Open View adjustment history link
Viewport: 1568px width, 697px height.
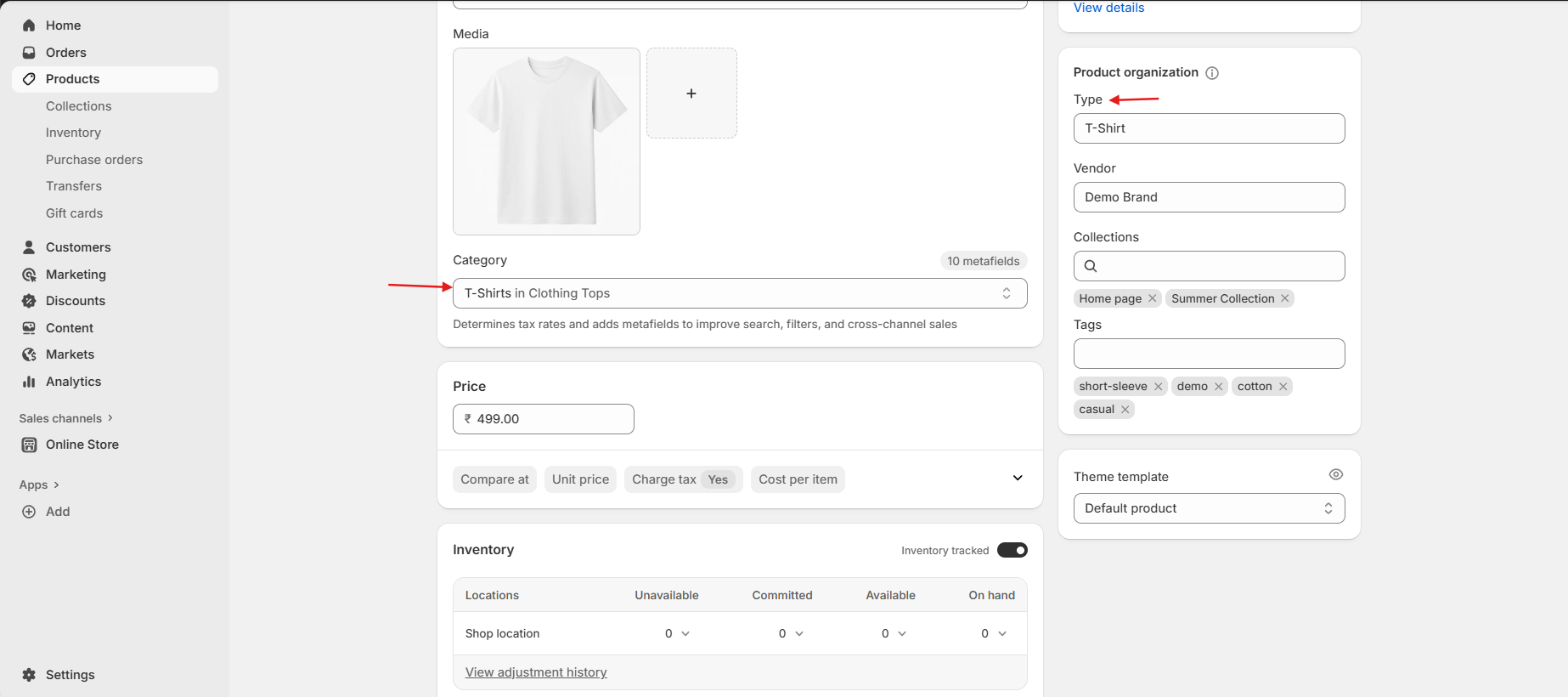(x=536, y=672)
